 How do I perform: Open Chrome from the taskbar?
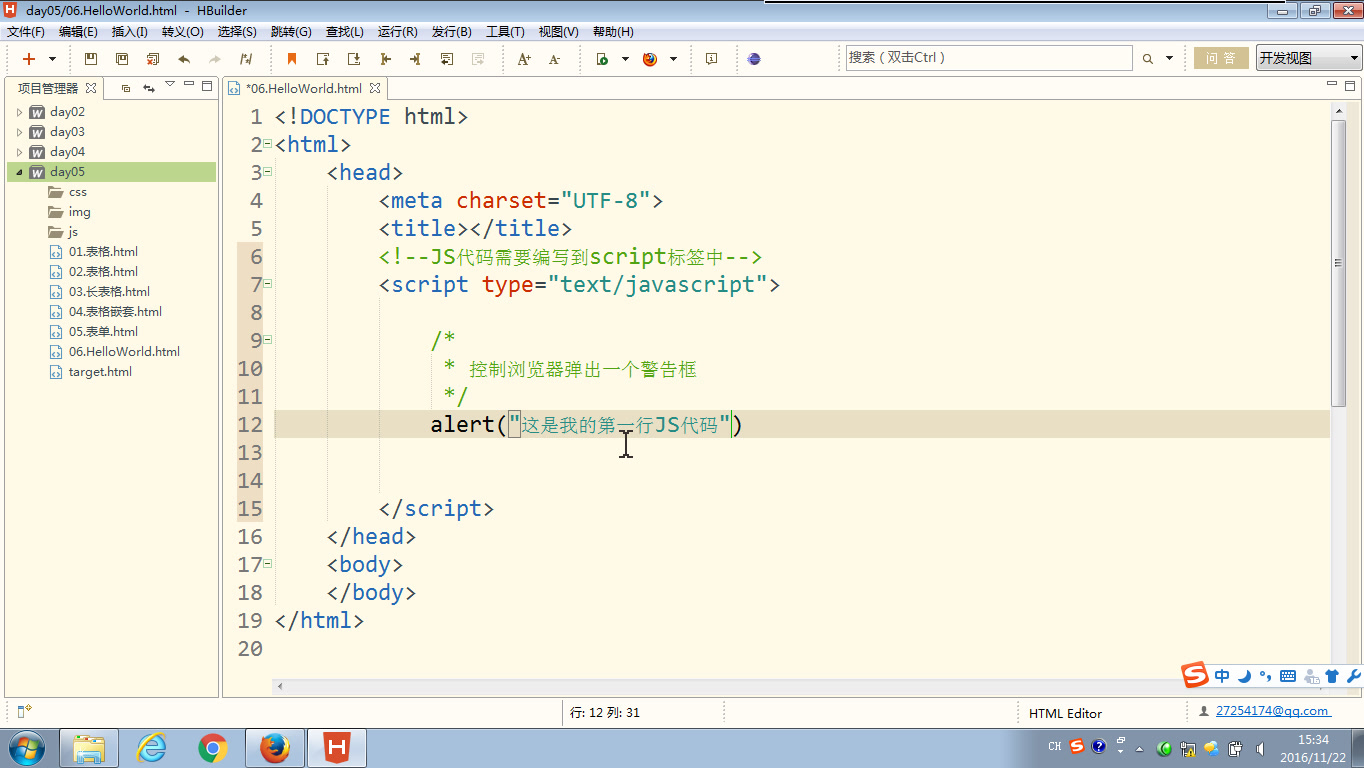[x=212, y=747]
